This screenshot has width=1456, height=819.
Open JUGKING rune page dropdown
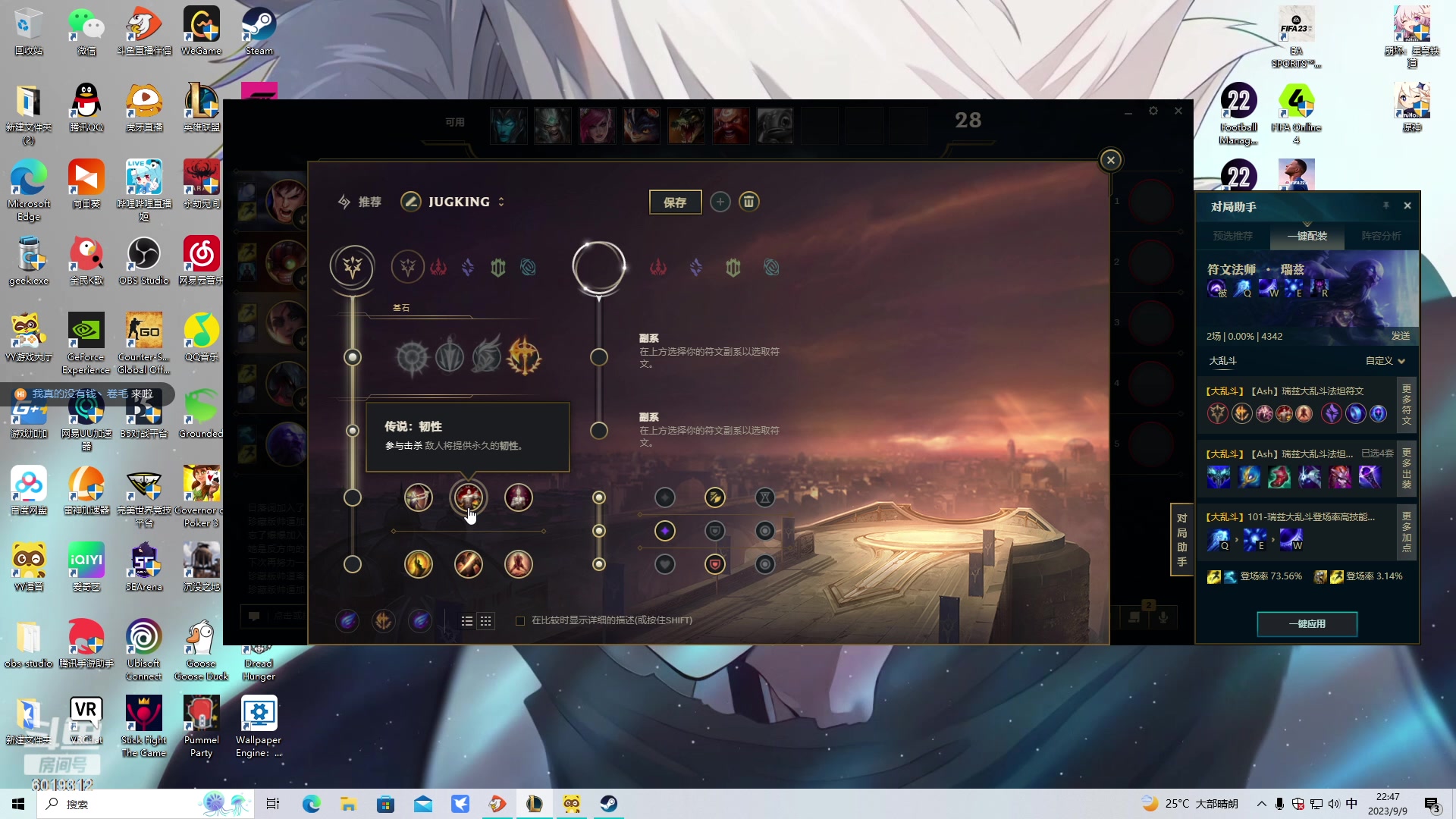pos(466,202)
